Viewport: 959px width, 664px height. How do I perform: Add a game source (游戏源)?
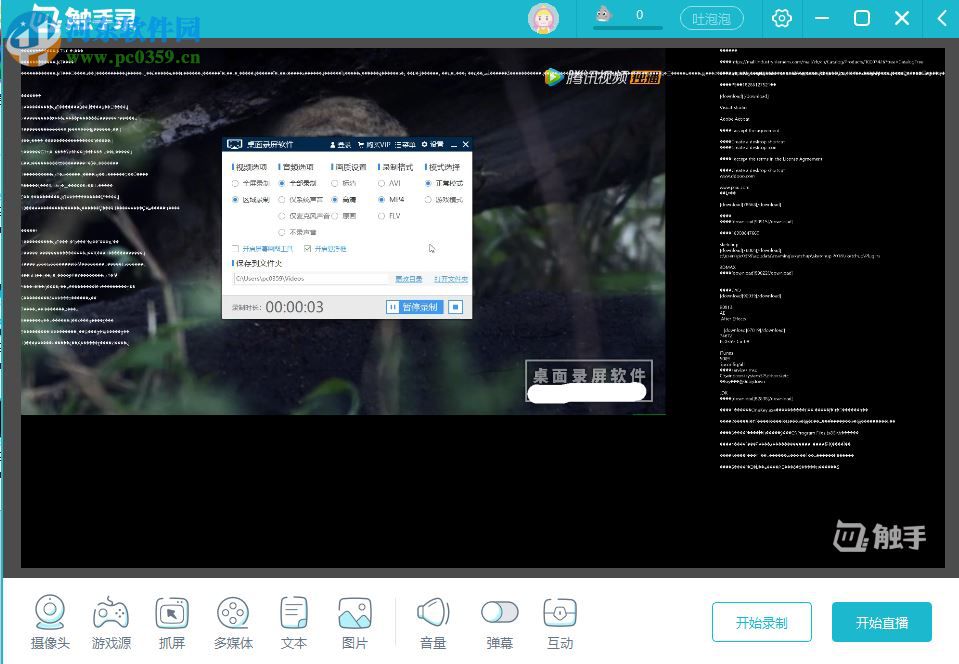111,622
